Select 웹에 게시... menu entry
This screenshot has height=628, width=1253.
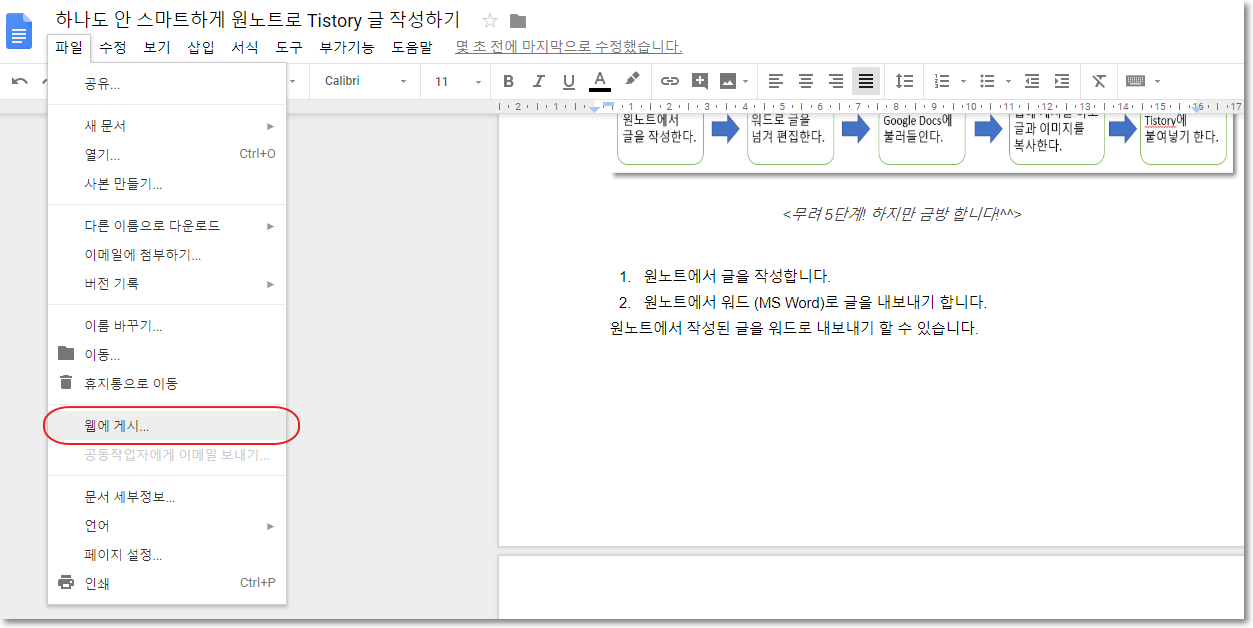(x=167, y=426)
